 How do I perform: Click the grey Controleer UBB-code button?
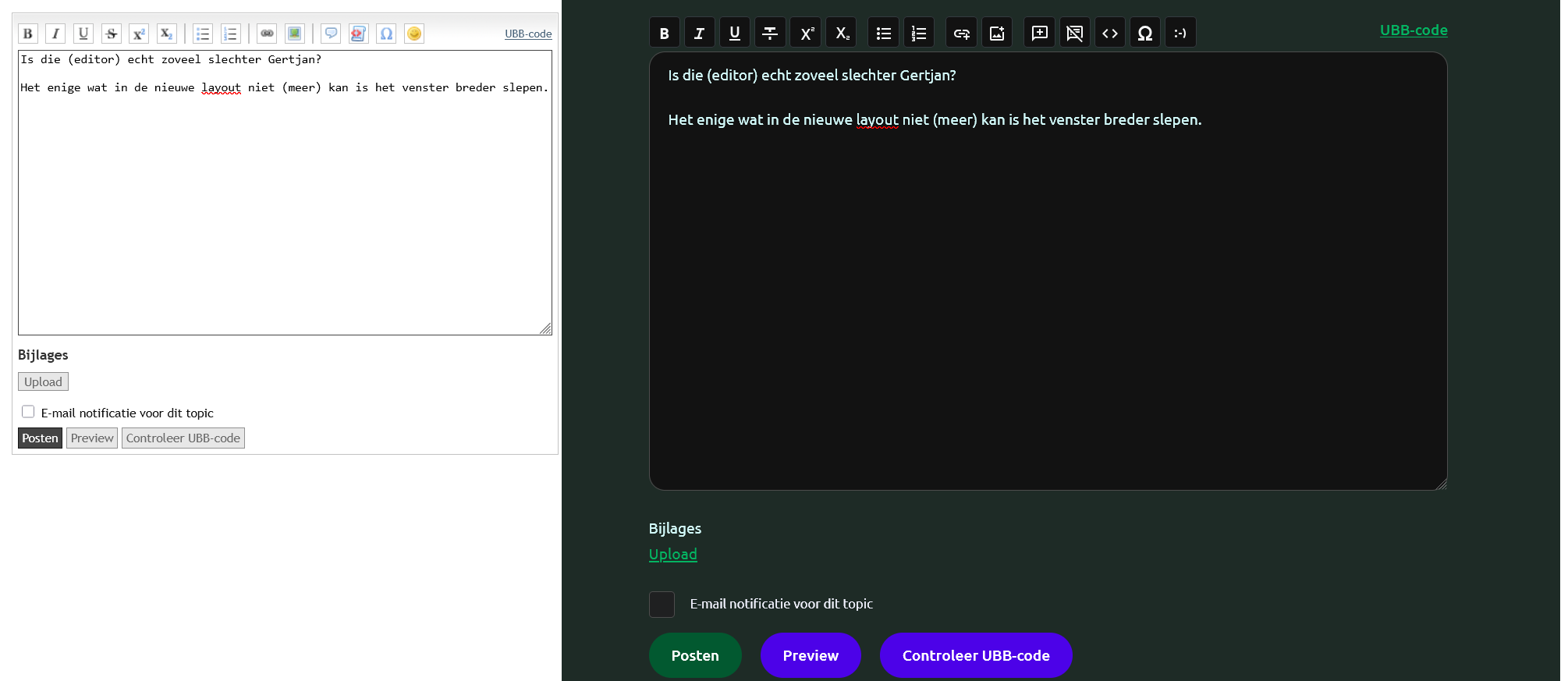tap(183, 438)
